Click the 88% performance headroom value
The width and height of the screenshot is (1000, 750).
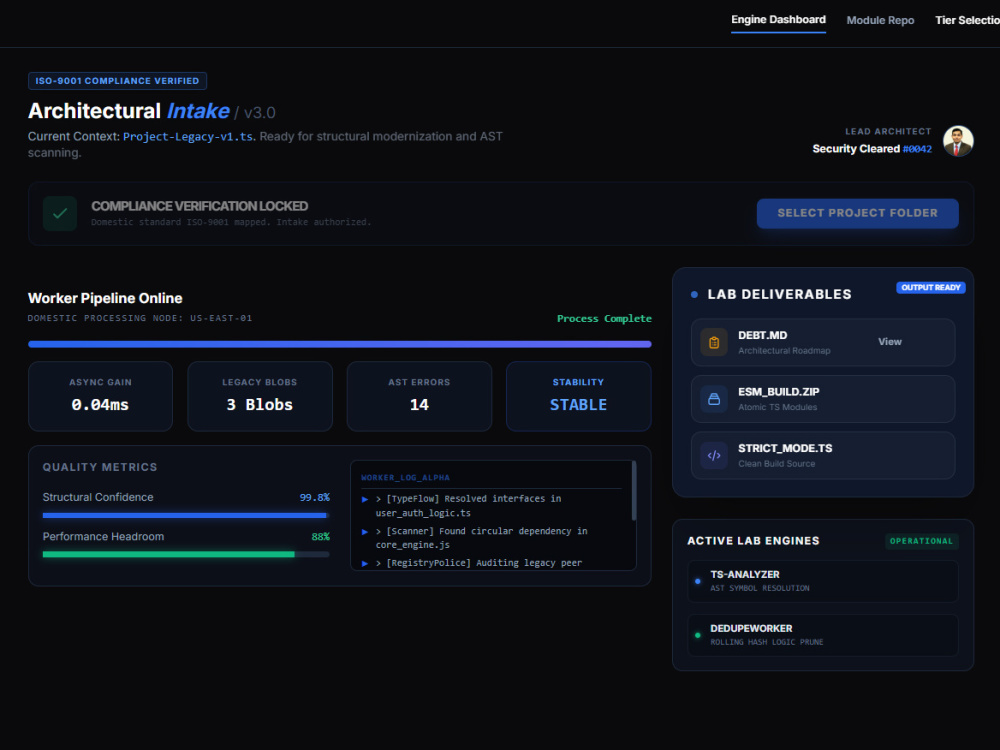click(x=320, y=537)
